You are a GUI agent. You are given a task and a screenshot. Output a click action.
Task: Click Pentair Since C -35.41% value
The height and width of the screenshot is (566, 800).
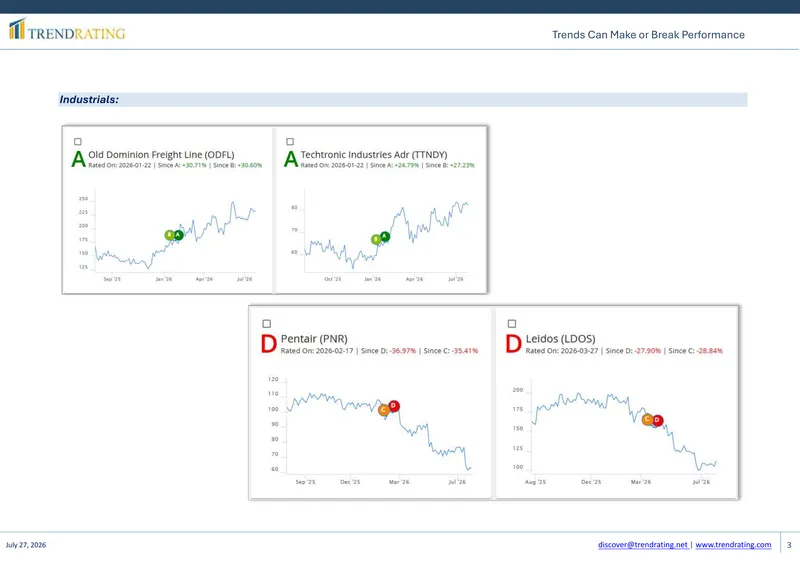point(465,351)
